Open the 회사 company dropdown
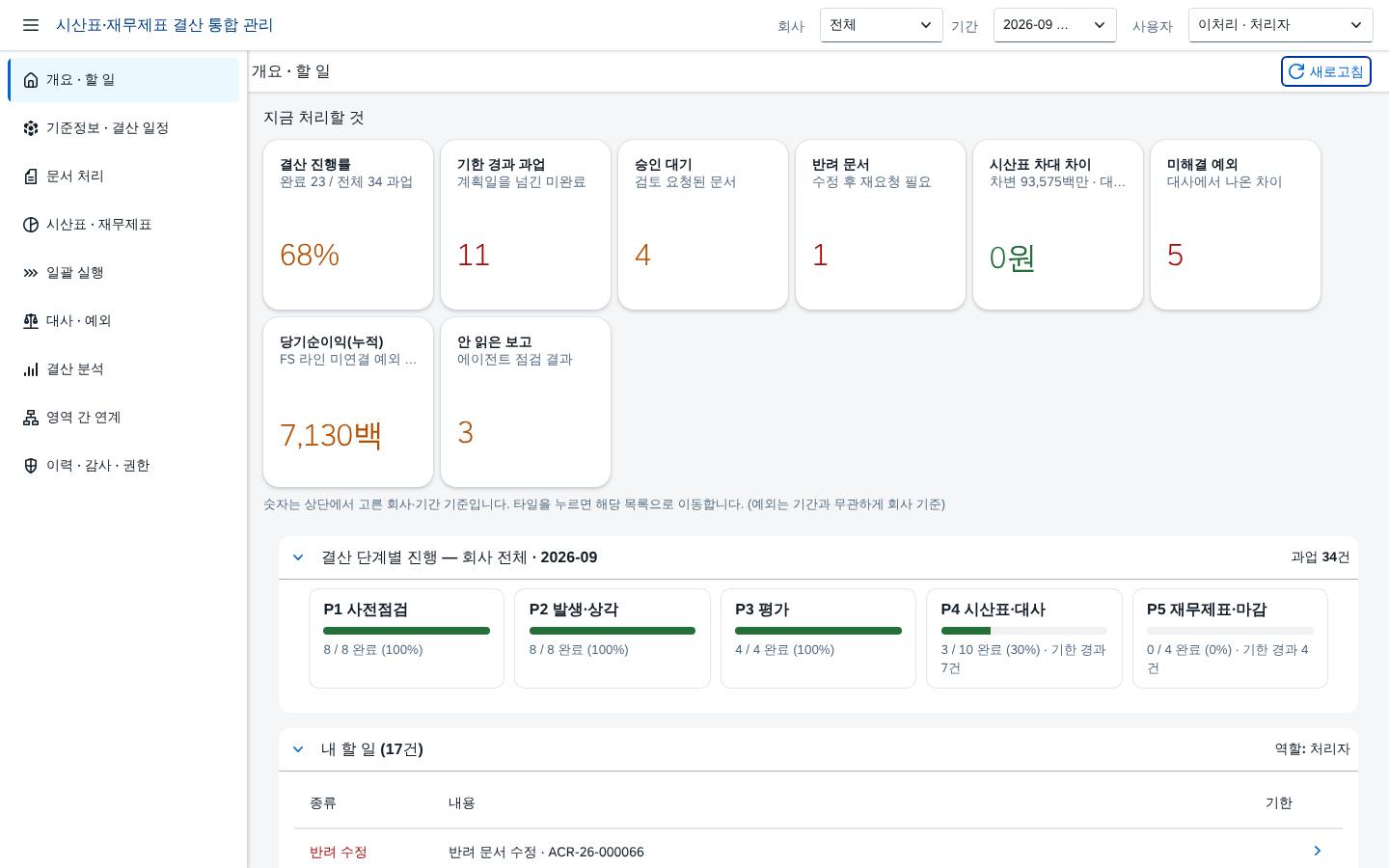The width and height of the screenshot is (1389, 868). pos(881,25)
